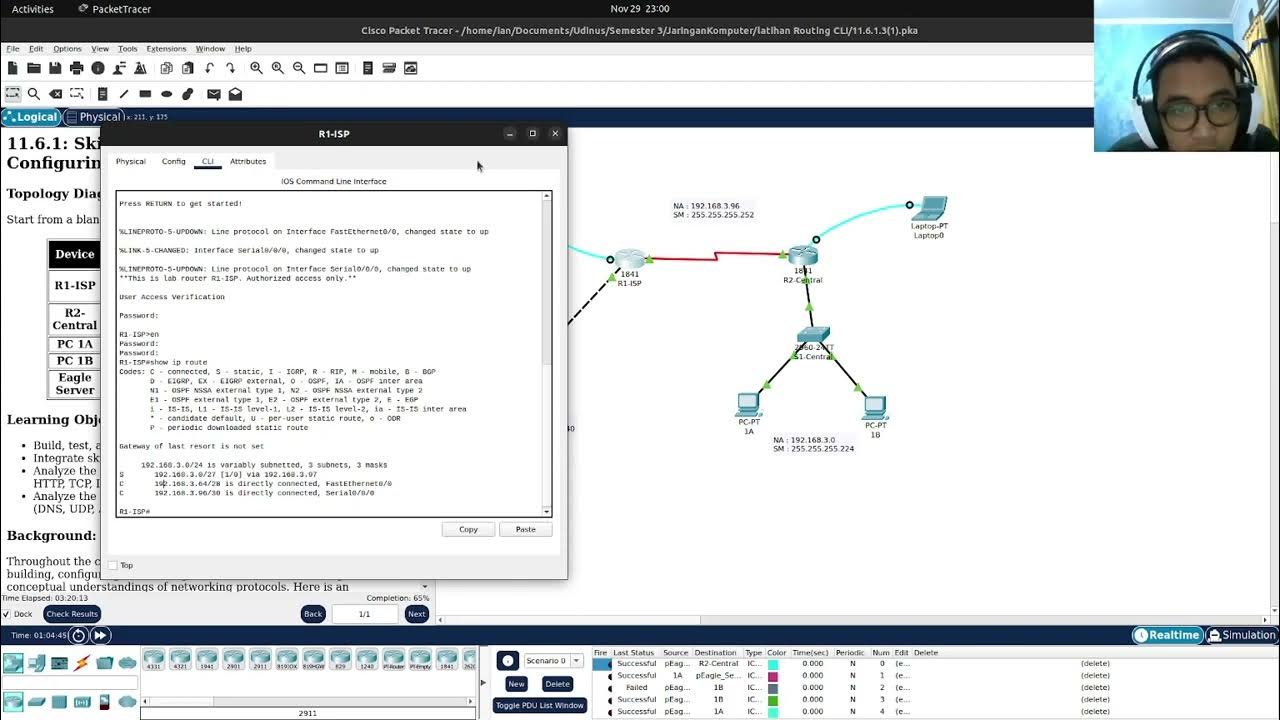Click the R2-Central router on workspace
The image size is (1280, 720).
[x=803, y=256]
